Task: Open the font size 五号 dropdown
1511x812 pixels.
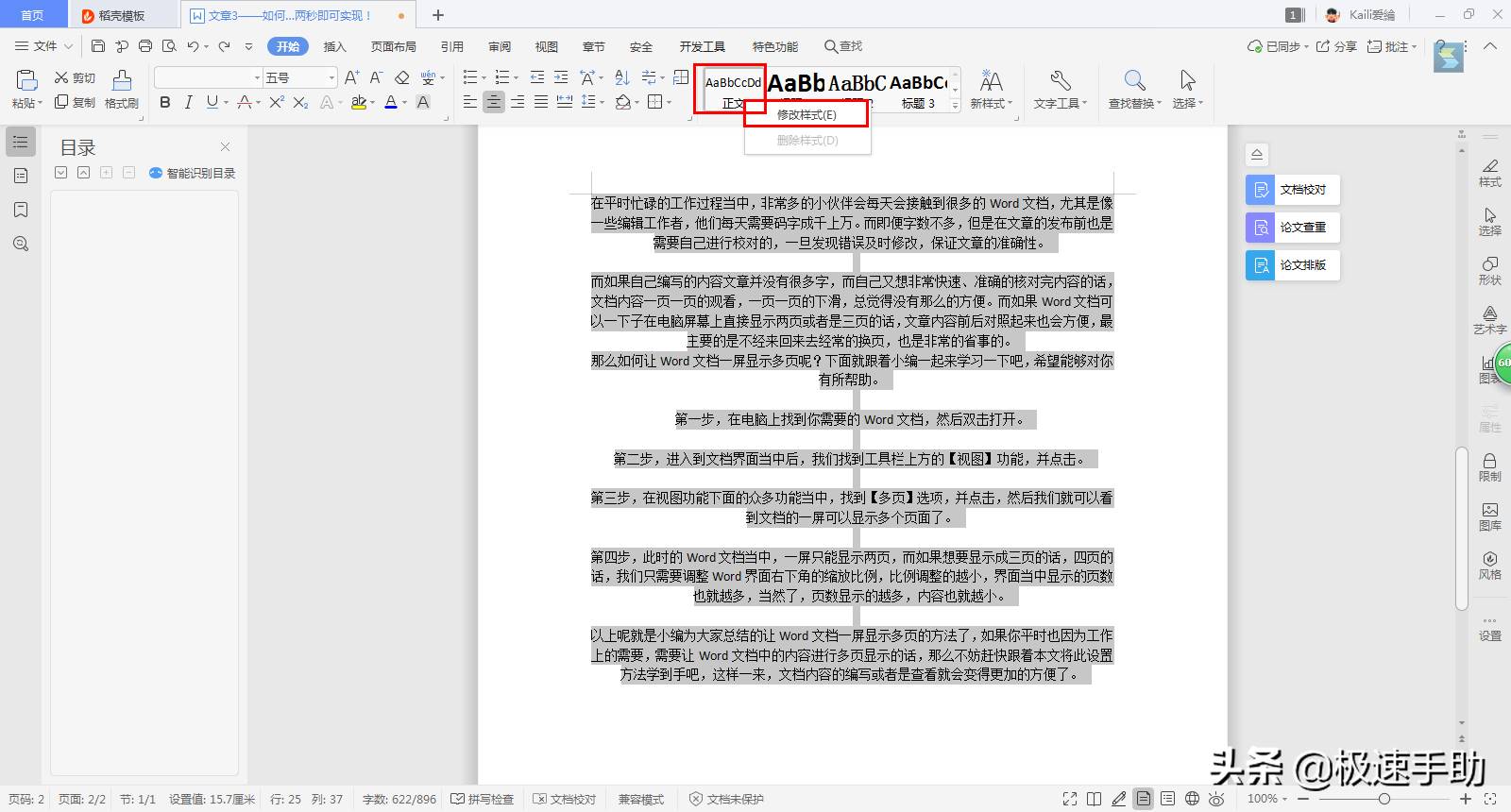Action: click(x=331, y=77)
